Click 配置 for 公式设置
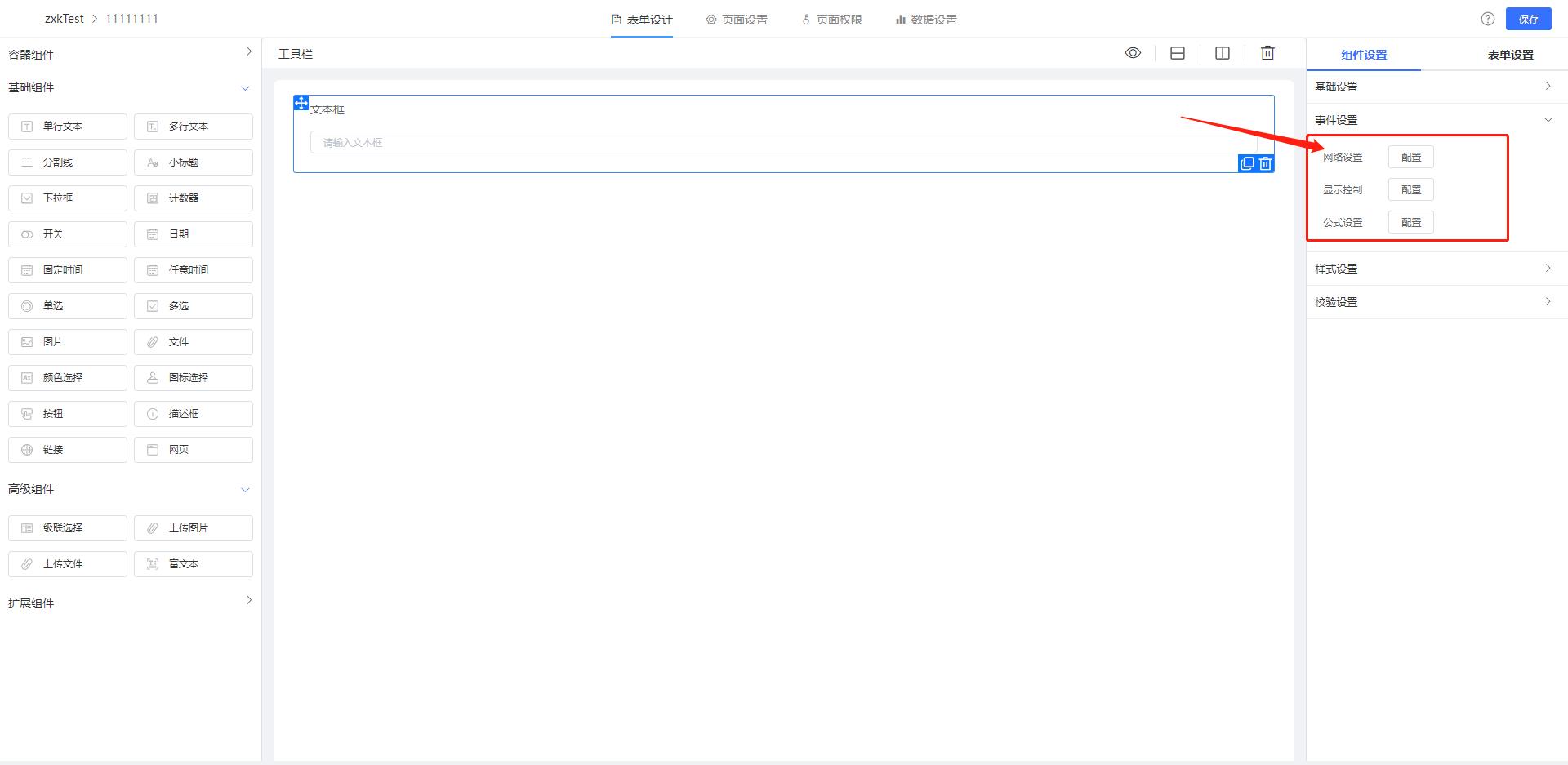Viewport: 1568px width, 765px height. click(1411, 222)
